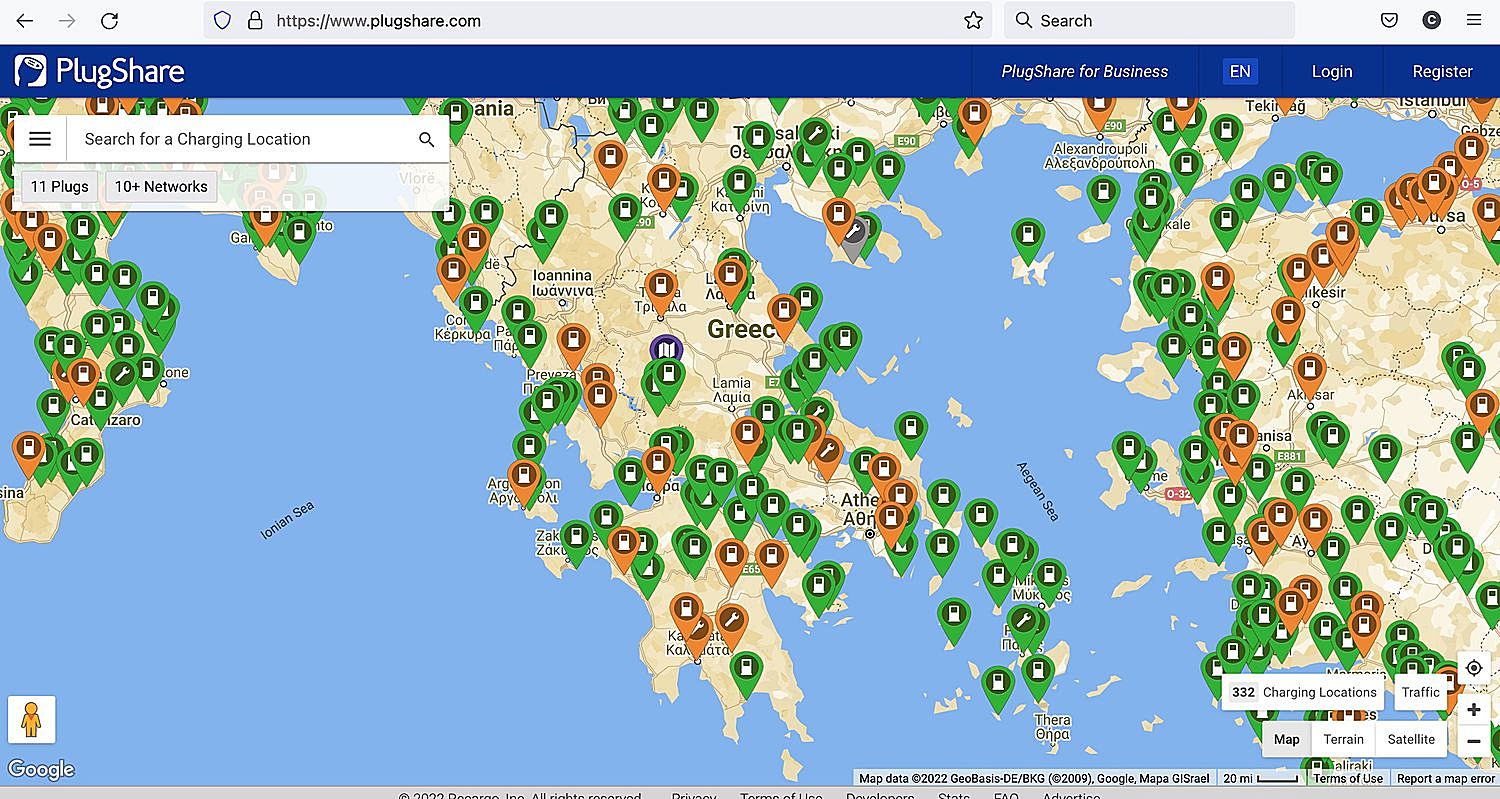The width and height of the screenshot is (1500, 799).
Task: Select the purple trip pin near Lamia
Action: pyautogui.click(x=665, y=350)
